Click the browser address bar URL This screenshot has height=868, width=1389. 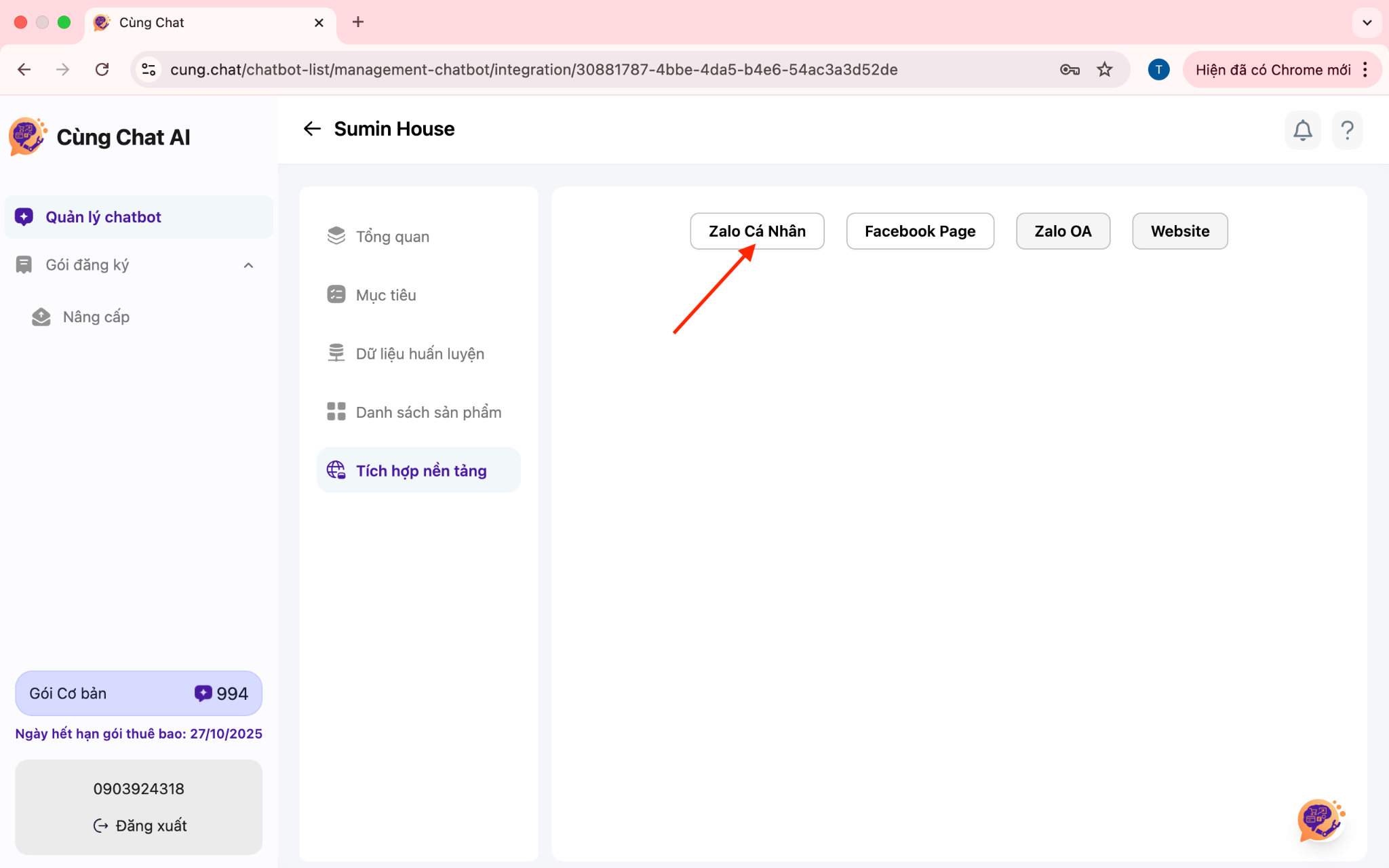click(533, 69)
